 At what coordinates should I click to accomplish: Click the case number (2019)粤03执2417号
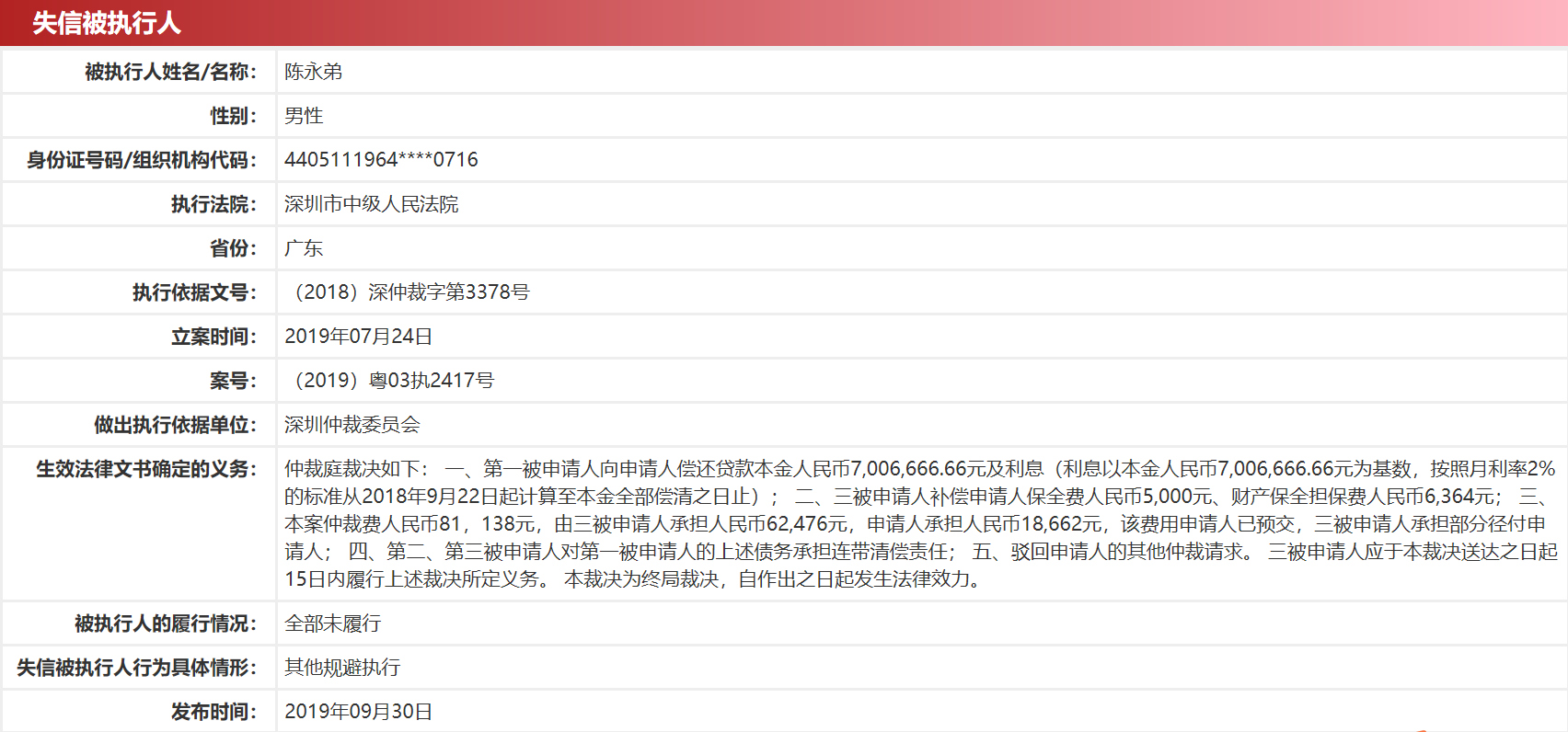(390, 381)
